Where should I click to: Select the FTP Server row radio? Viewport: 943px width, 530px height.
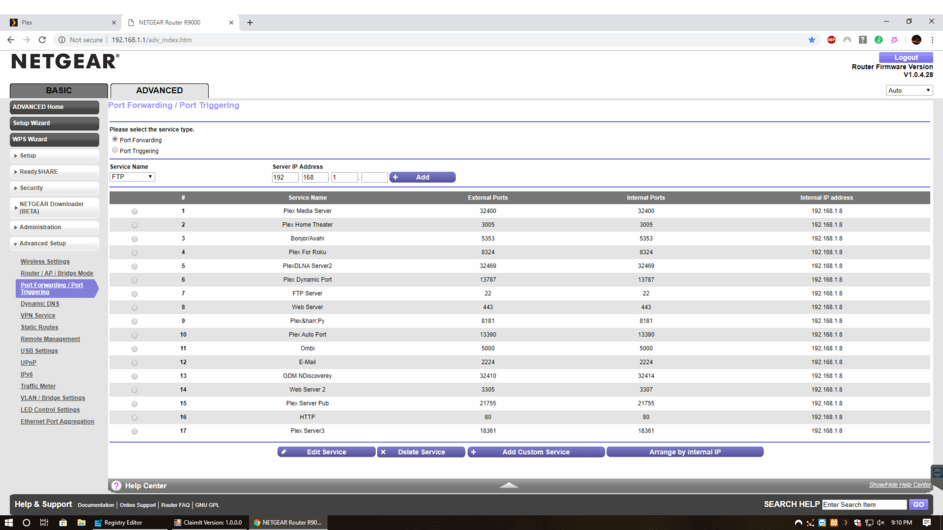tap(135, 294)
